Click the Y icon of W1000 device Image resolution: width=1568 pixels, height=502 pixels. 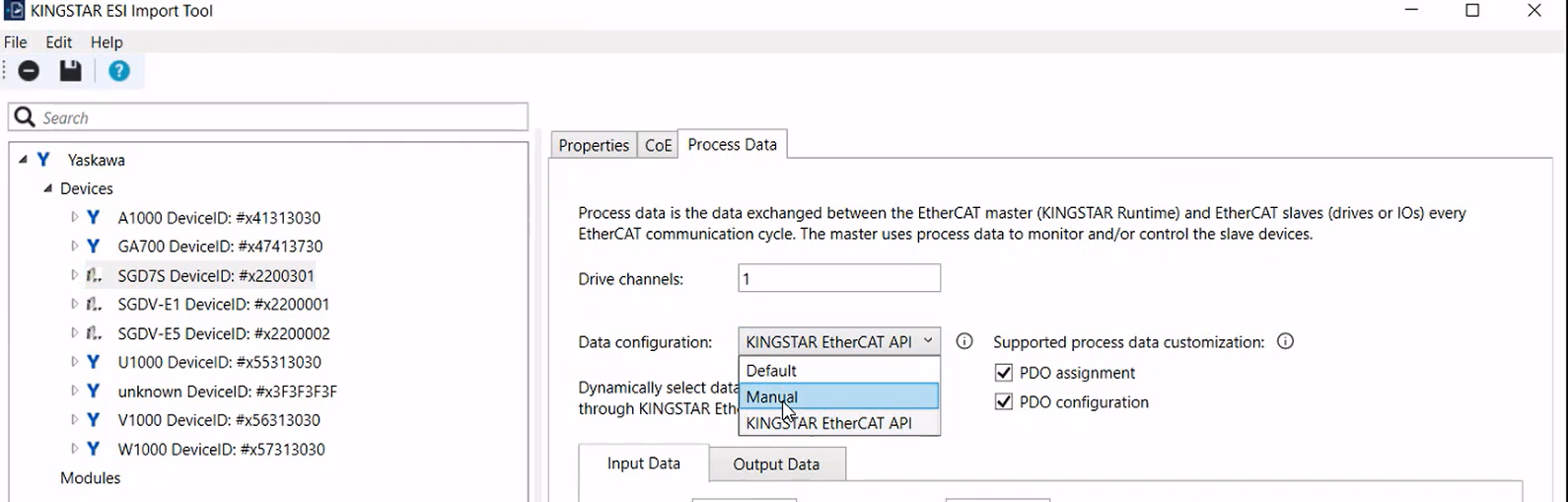coord(93,449)
